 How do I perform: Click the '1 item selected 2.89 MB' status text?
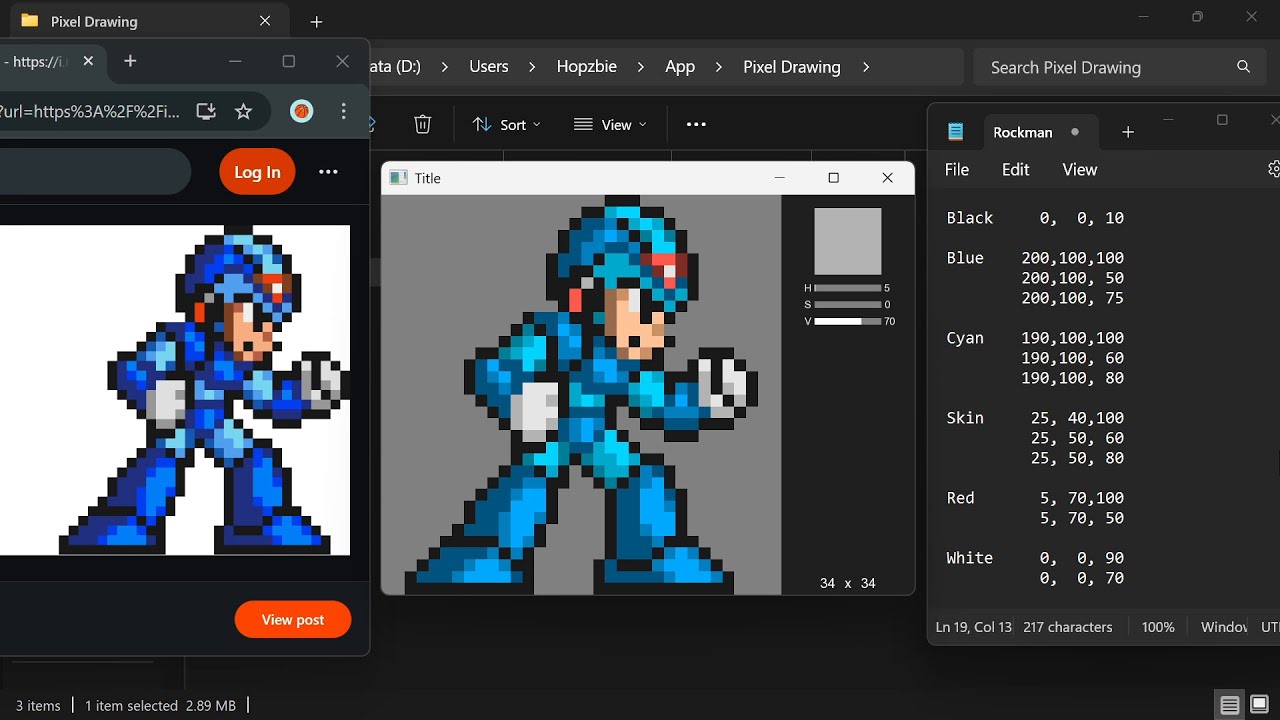160,706
